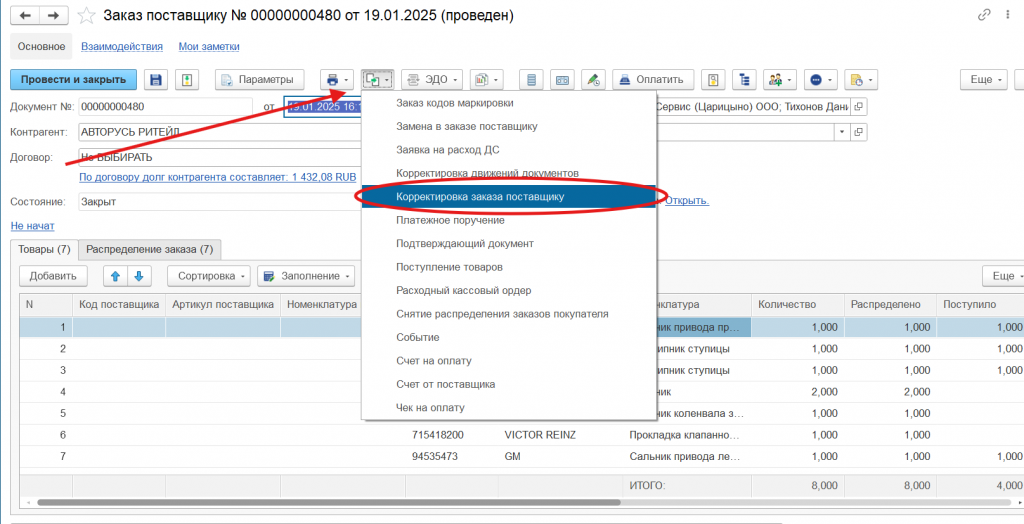Switch to 'Распределение заказа (7)' tab
Screen dimensions: 1024x524
[149, 249]
